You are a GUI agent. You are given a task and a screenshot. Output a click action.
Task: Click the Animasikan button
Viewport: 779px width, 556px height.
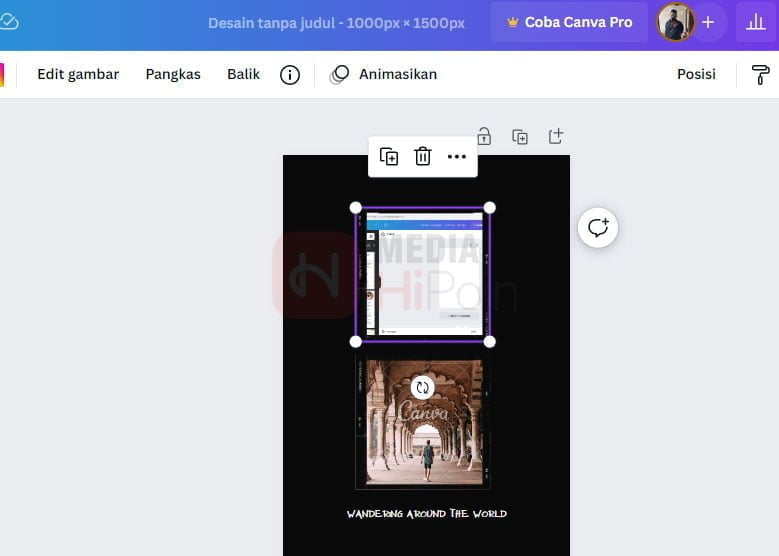384,75
